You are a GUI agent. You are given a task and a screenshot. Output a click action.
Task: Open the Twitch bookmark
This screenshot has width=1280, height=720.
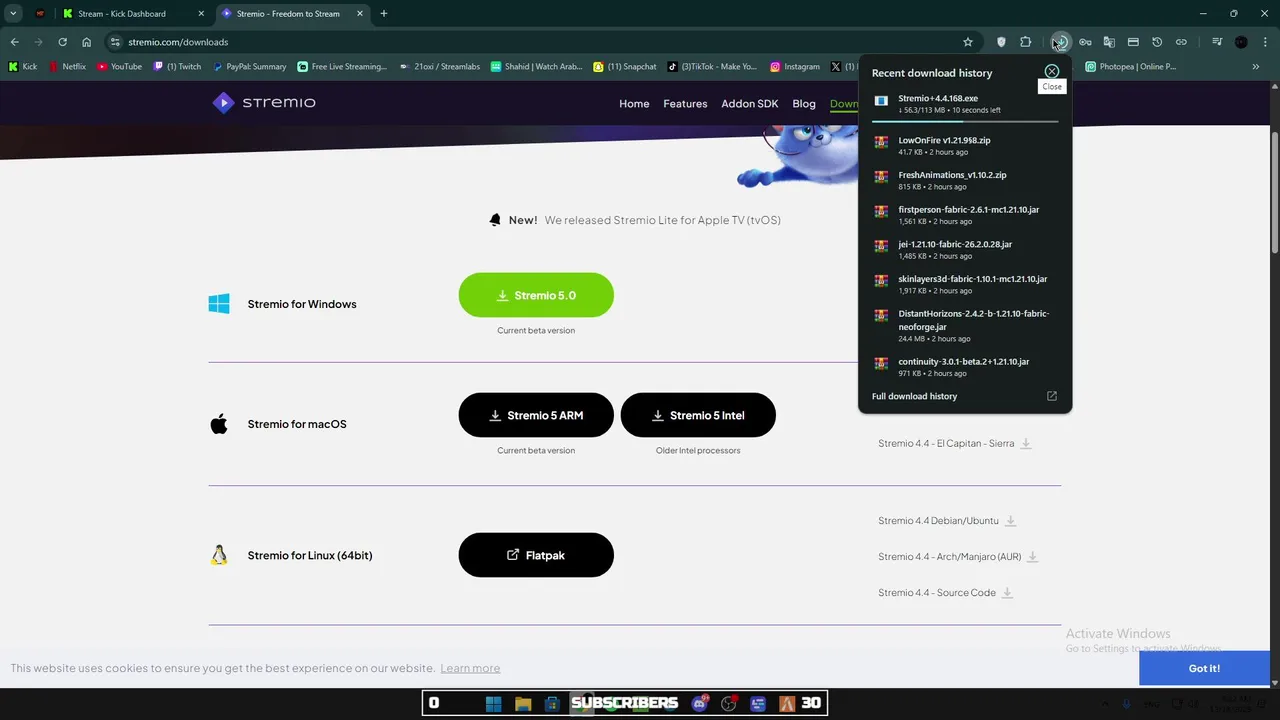pyautogui.click(x=177, y=67)
